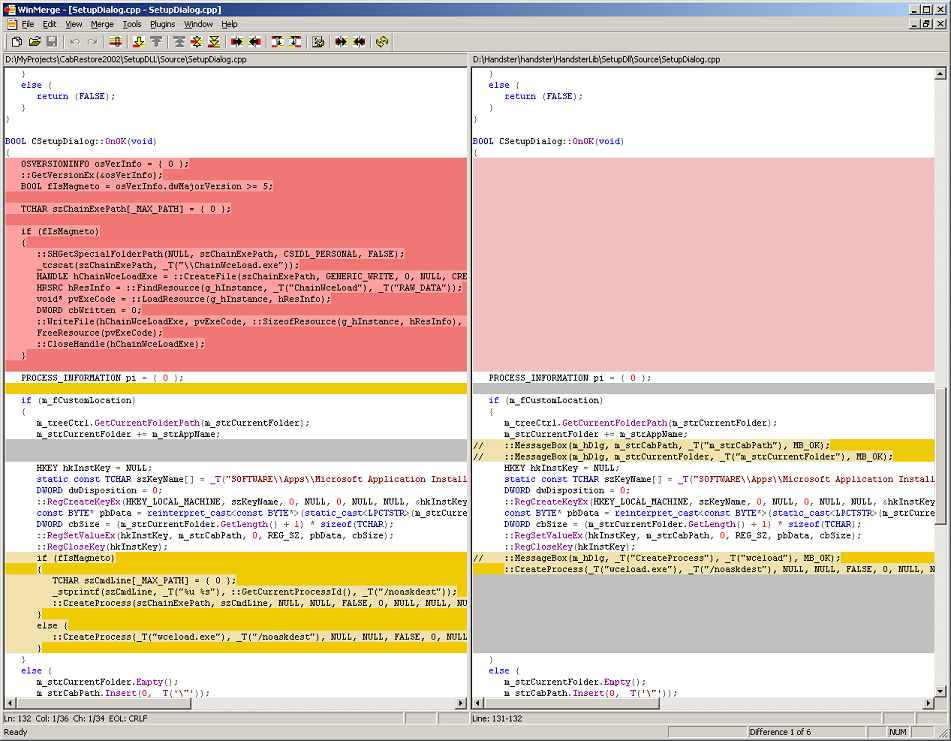The width and height of the screenshot is (951, 741).
Task: Open the Tools menu
Action: (x=132, y=24)
